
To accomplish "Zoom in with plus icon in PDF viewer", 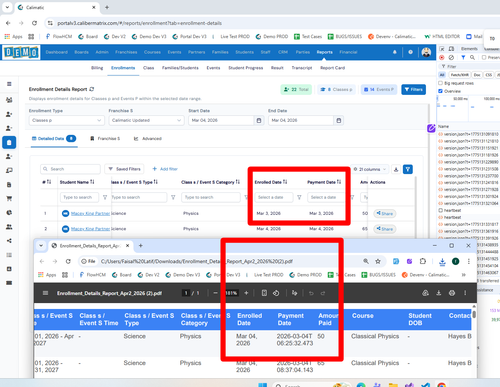I will [246, 293].
